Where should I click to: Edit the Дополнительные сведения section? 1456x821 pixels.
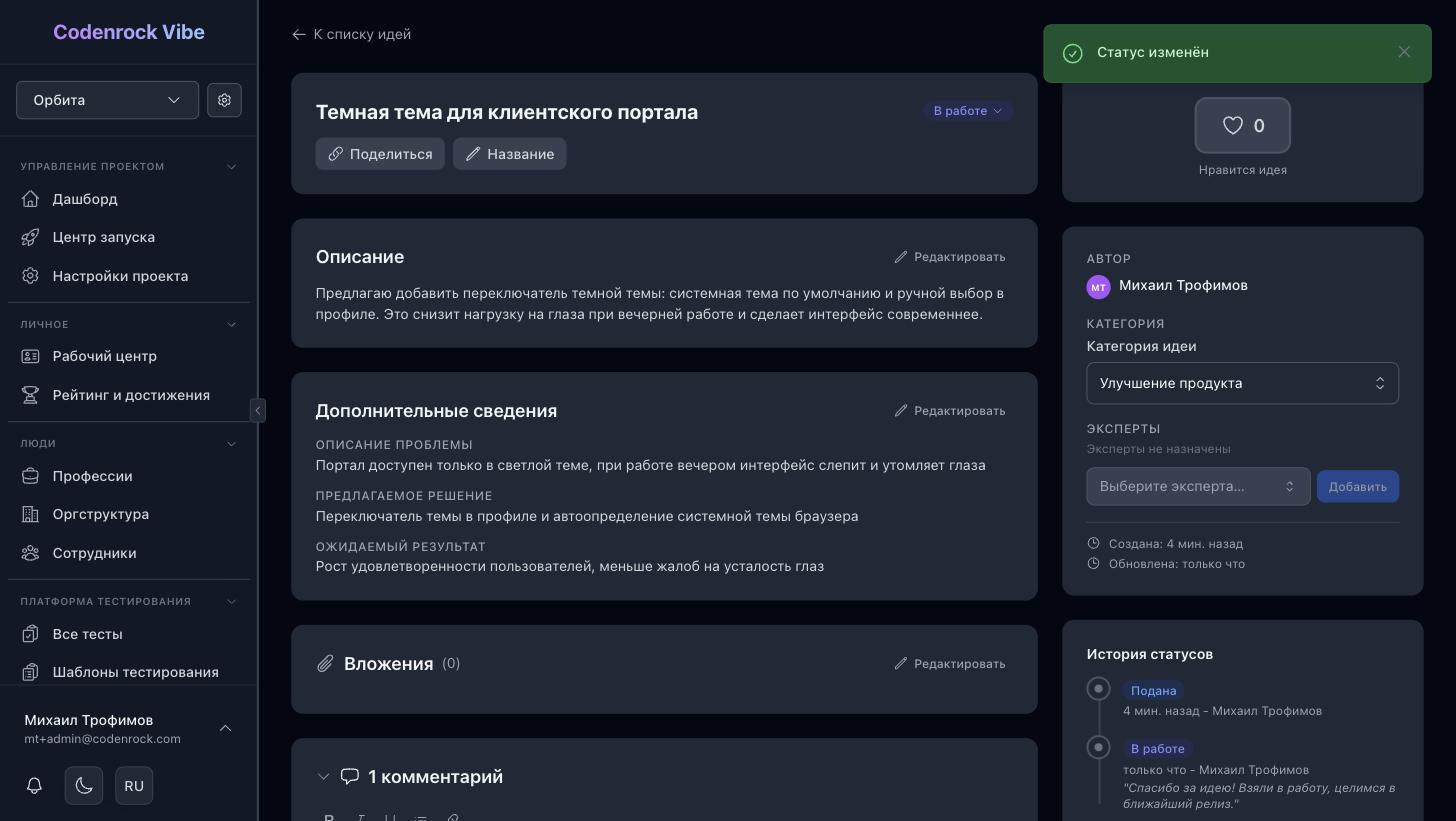[950, 411]
